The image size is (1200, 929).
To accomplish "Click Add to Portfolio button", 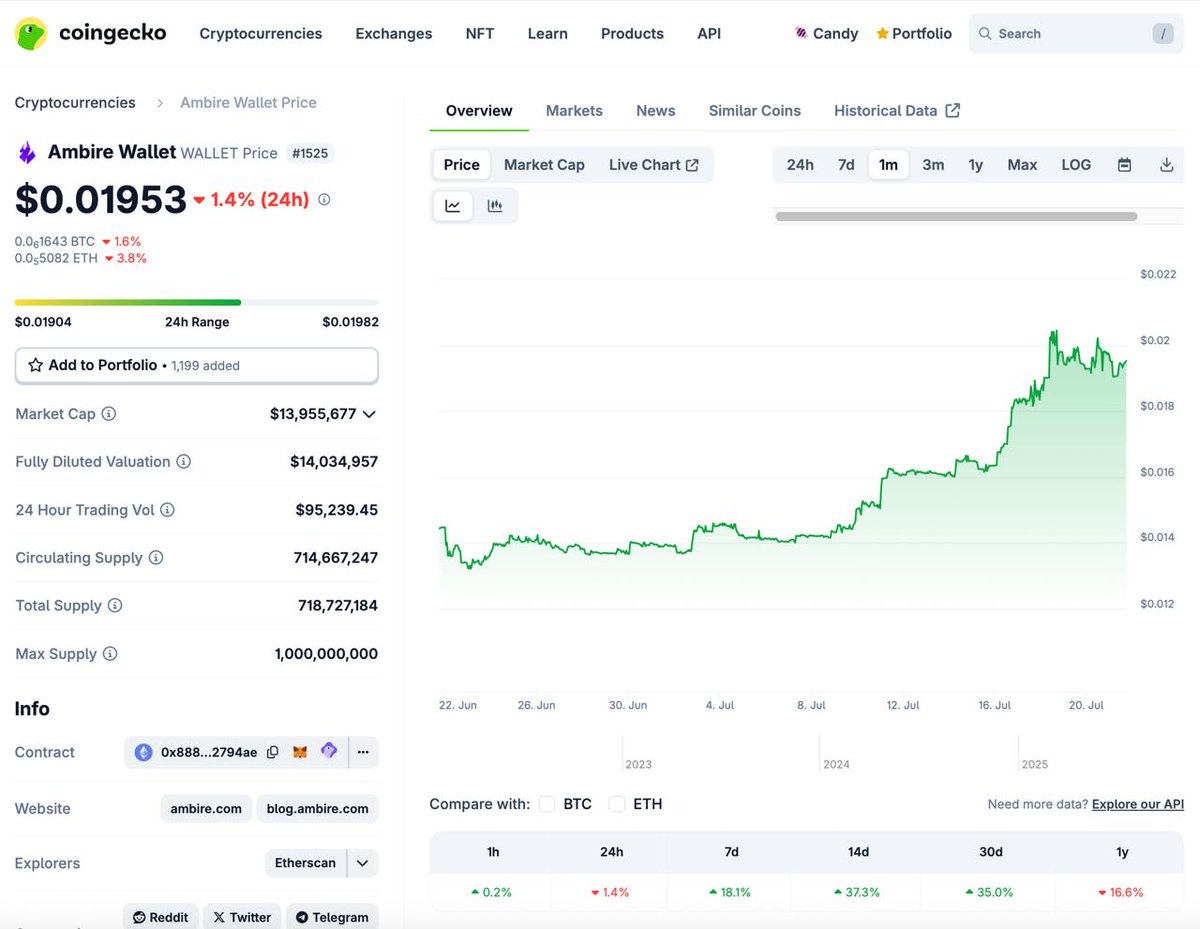I will tap(197, 365).
